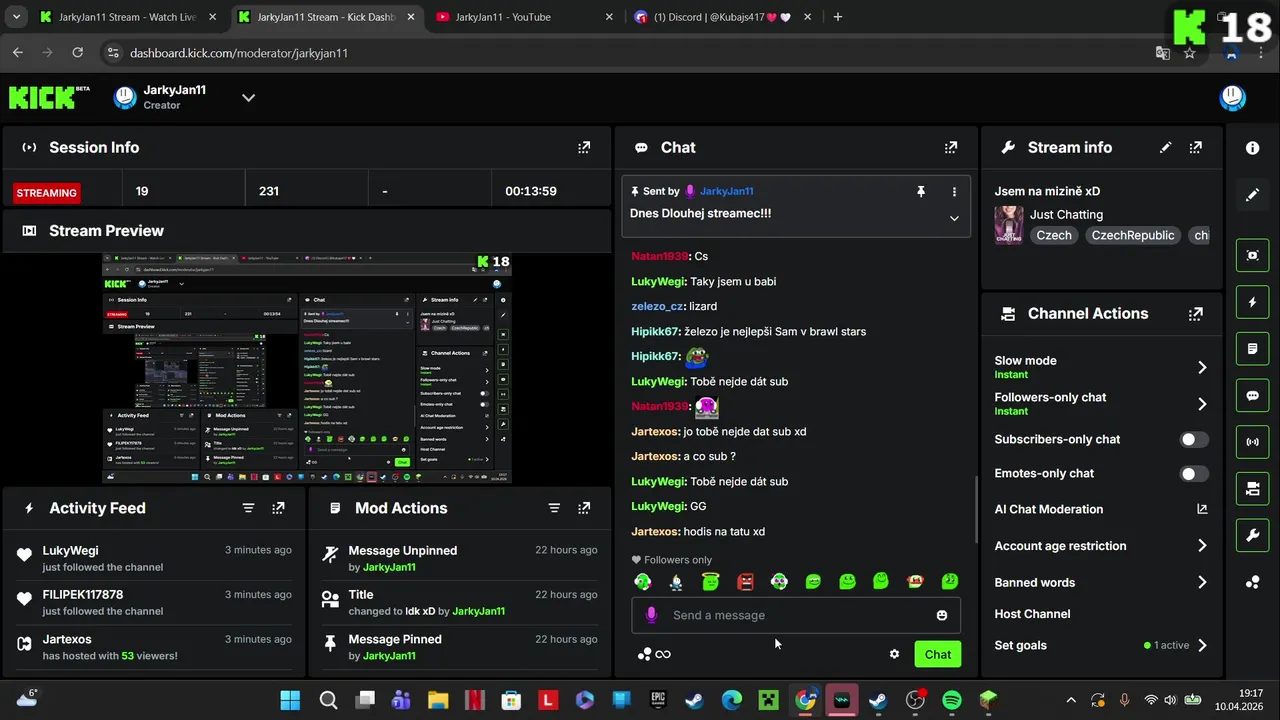Click the document sidebar icon
Screen dimensions: 1280x720
(1252, 349)
